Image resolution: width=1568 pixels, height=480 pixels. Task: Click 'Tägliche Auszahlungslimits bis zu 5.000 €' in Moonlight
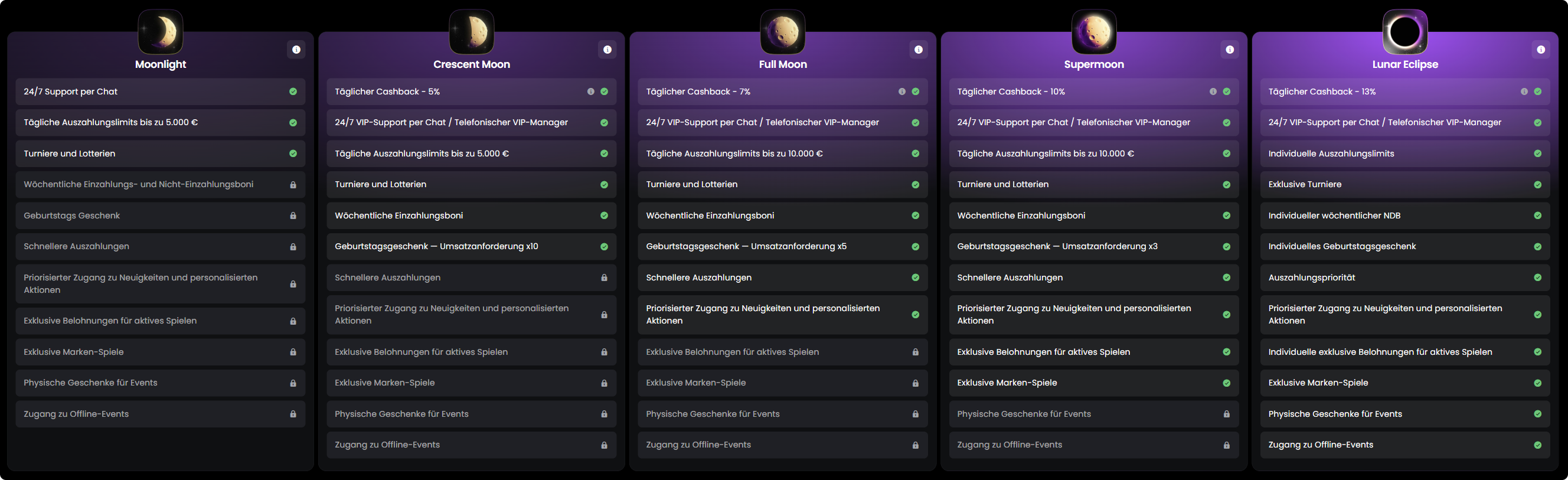[x=111, y=123]
